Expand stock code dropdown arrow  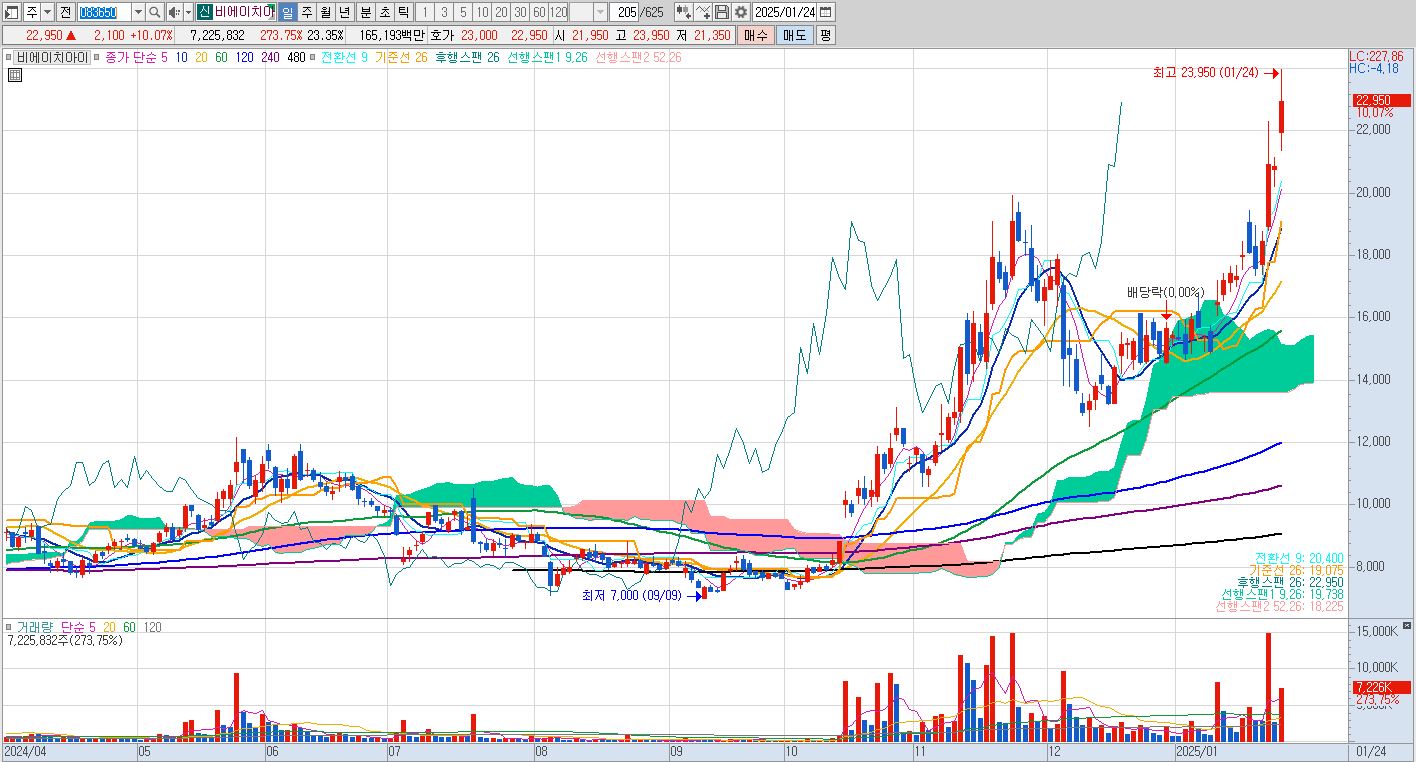click(138, 12)
